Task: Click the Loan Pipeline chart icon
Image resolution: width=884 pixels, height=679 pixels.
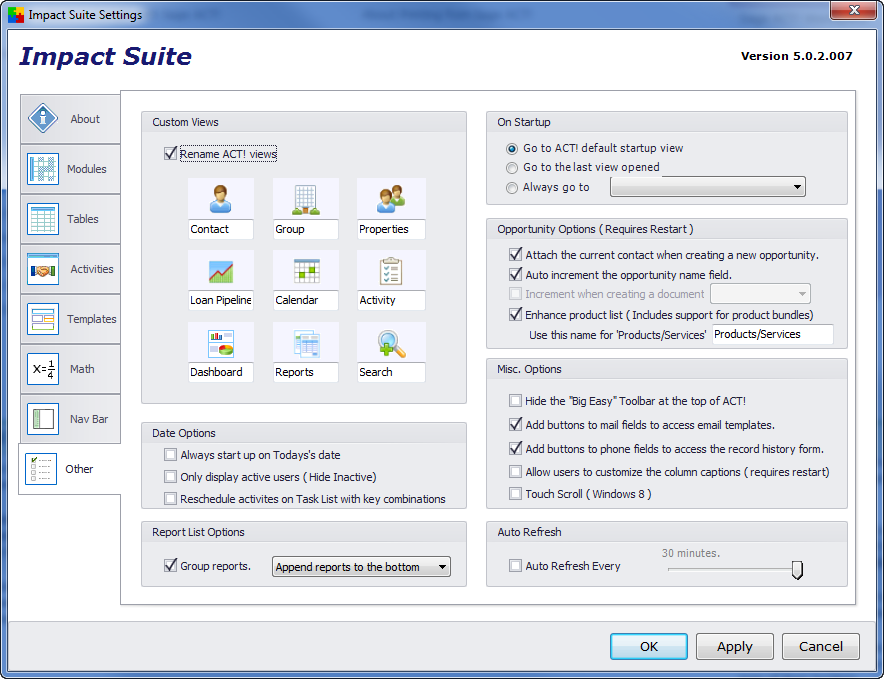Action: pos(220,271)
